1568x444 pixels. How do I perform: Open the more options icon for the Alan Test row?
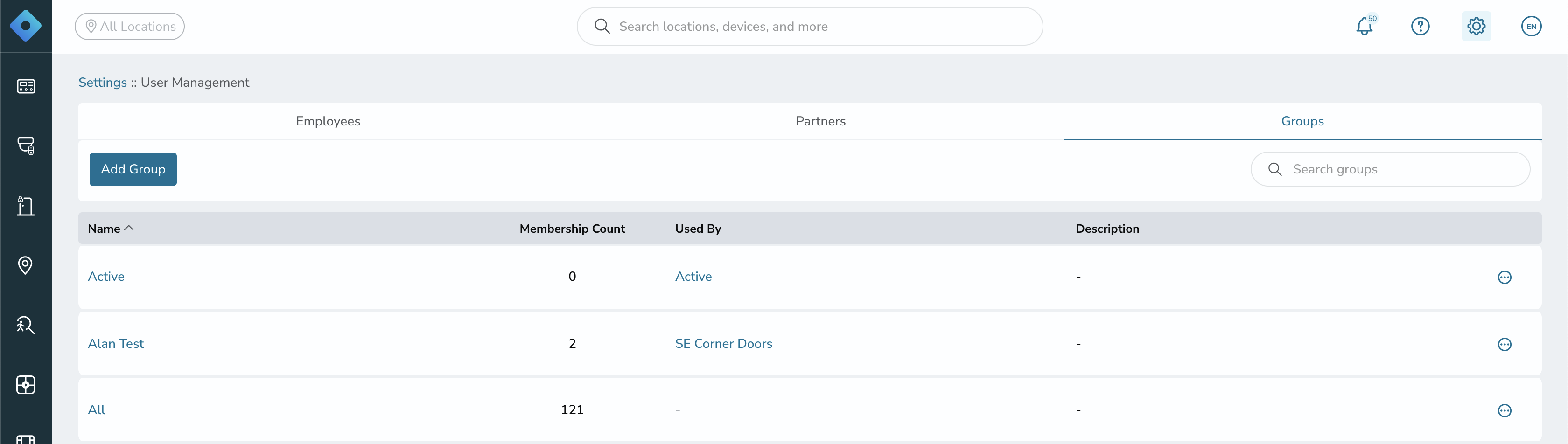click(x=1504, y=344)
